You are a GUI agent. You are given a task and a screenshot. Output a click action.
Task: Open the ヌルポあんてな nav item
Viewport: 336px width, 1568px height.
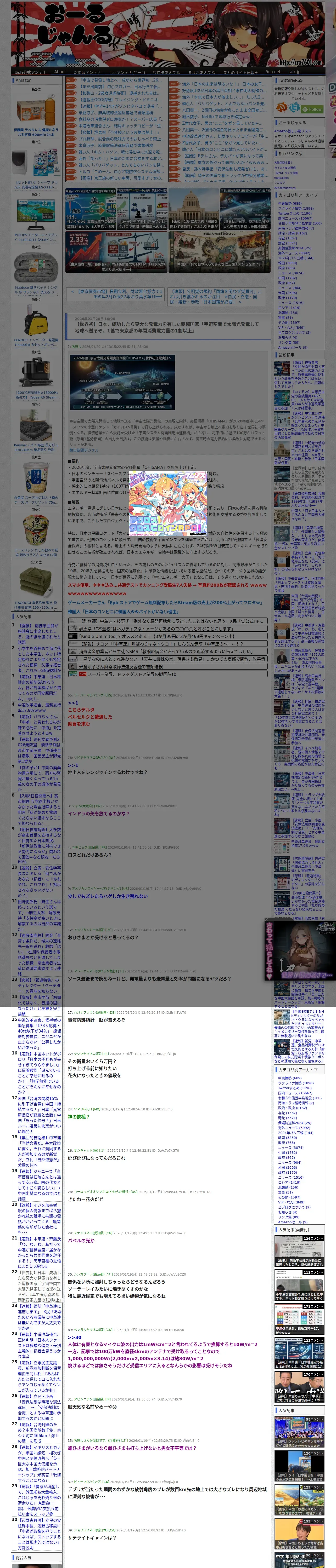point(201,72)
